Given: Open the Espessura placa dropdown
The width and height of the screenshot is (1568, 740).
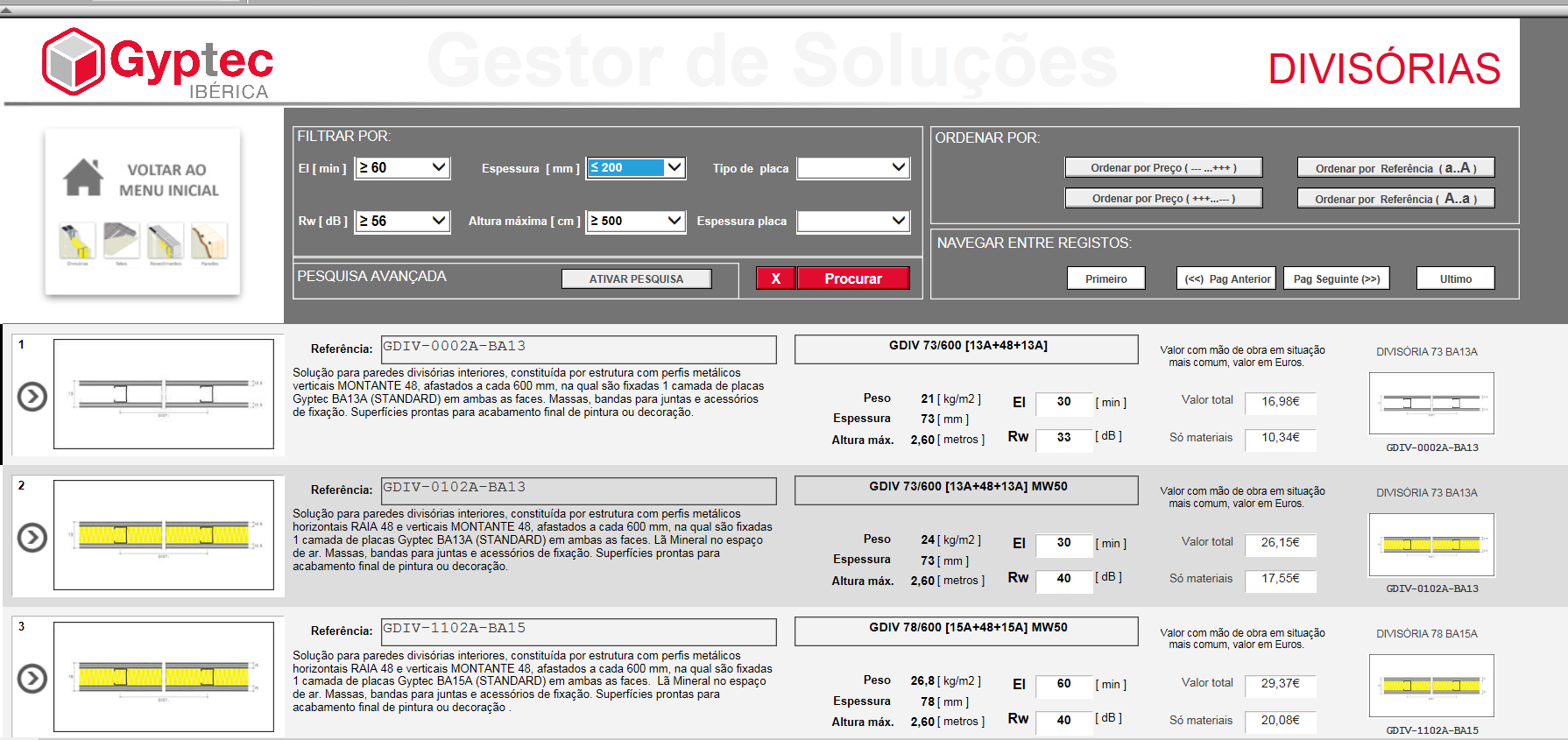Looking at the screenshot, I should point(853,221).
